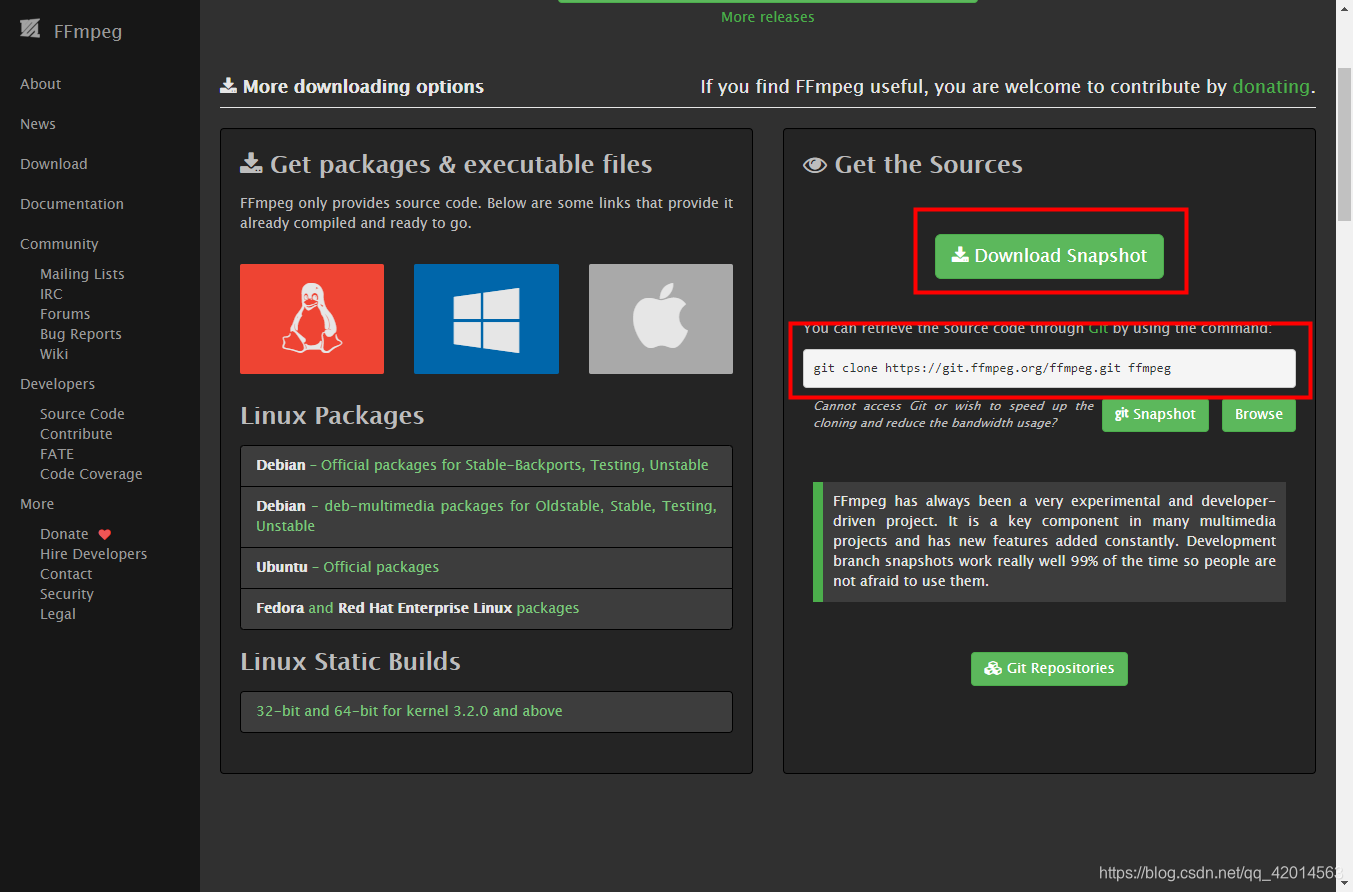Click the FFmpeg logo icon in sidebar

[x=31, y=29]
